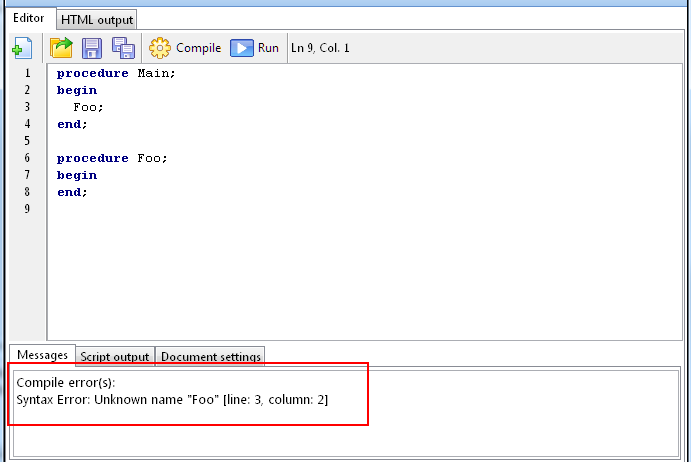Click the "Foo;" call on line 3
This screenshot has height=462, width=691.
pos(88,107)
